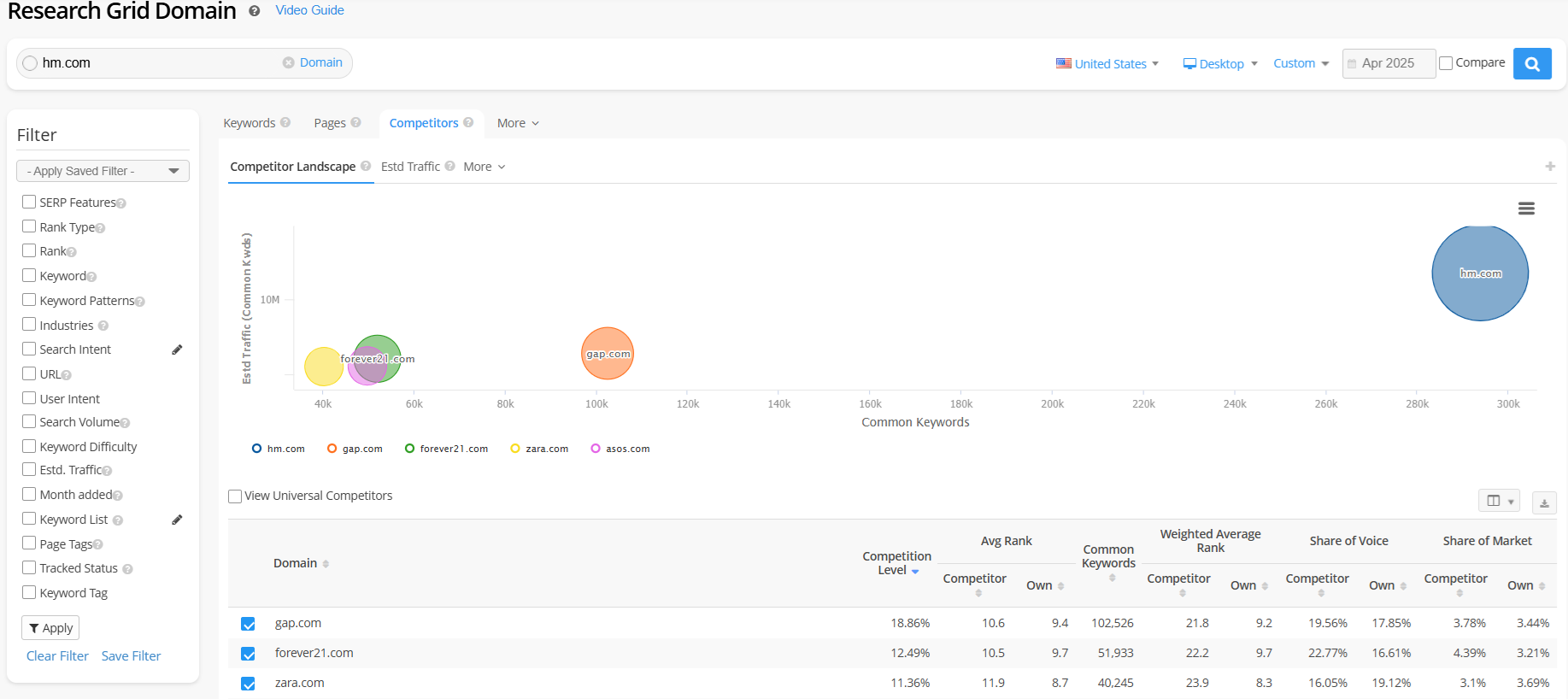Switch to the Keywords tab

click(x=250, y=123)
